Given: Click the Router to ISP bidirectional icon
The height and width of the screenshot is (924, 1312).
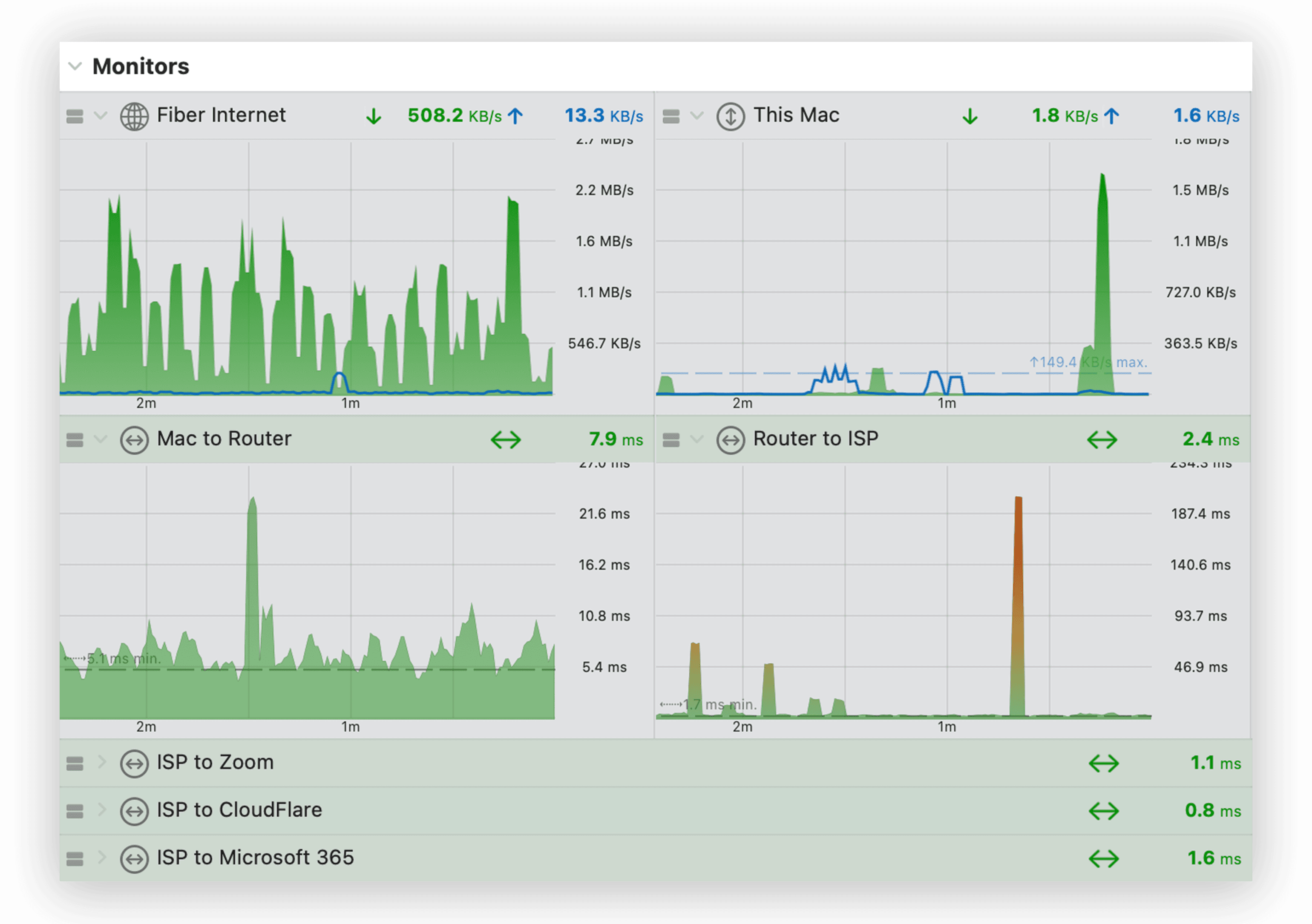Looking at the screenshot, I should [x=730, y=440].
